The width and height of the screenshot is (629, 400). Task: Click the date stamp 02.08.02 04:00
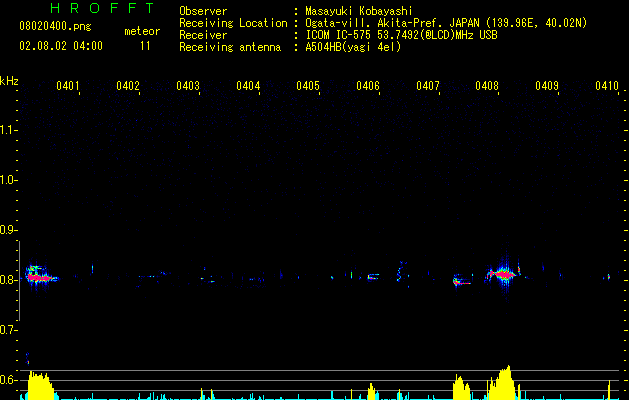(x=61, y=46)
